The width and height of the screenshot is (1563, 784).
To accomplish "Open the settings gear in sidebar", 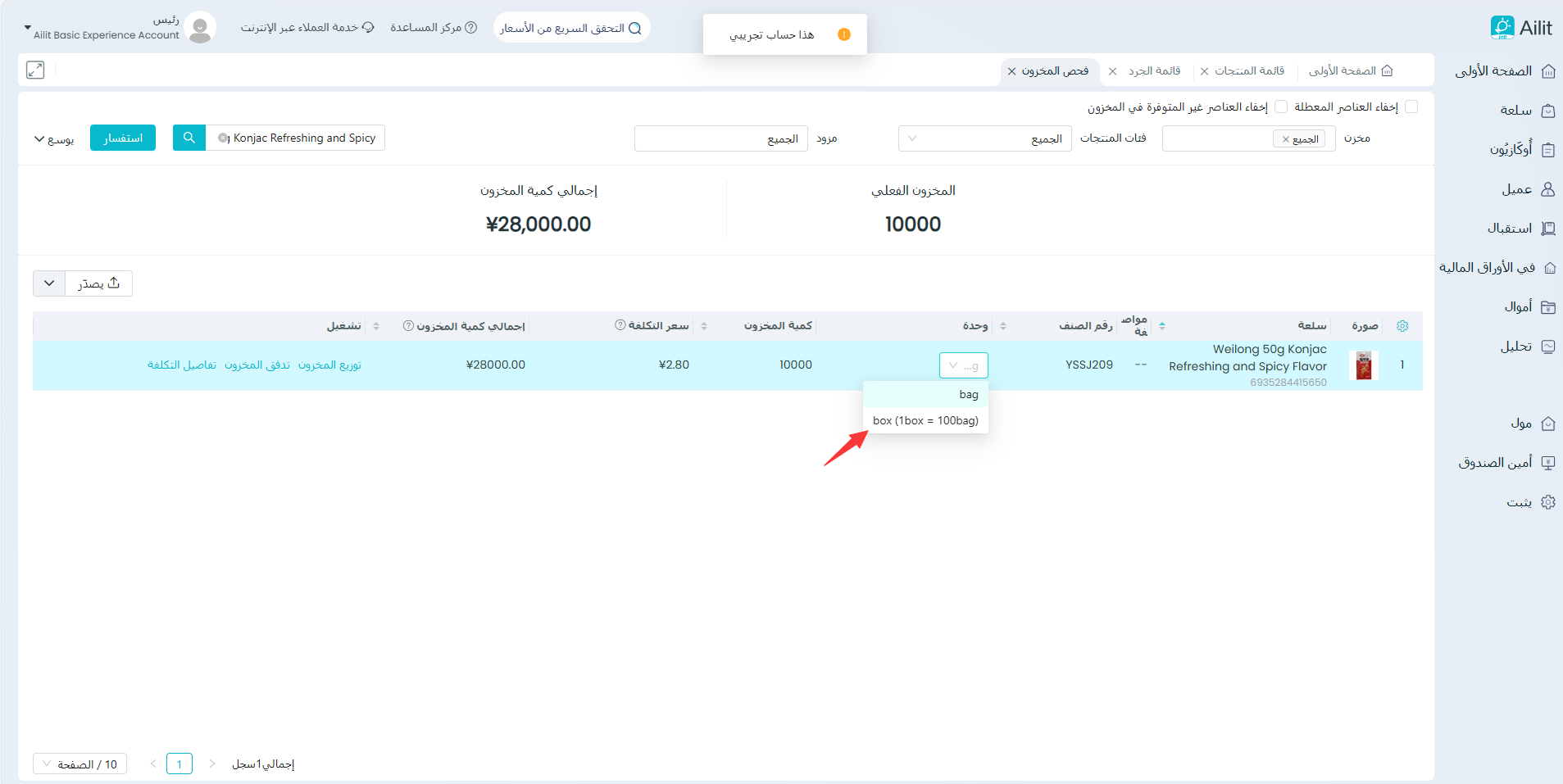I will 1547,502.
